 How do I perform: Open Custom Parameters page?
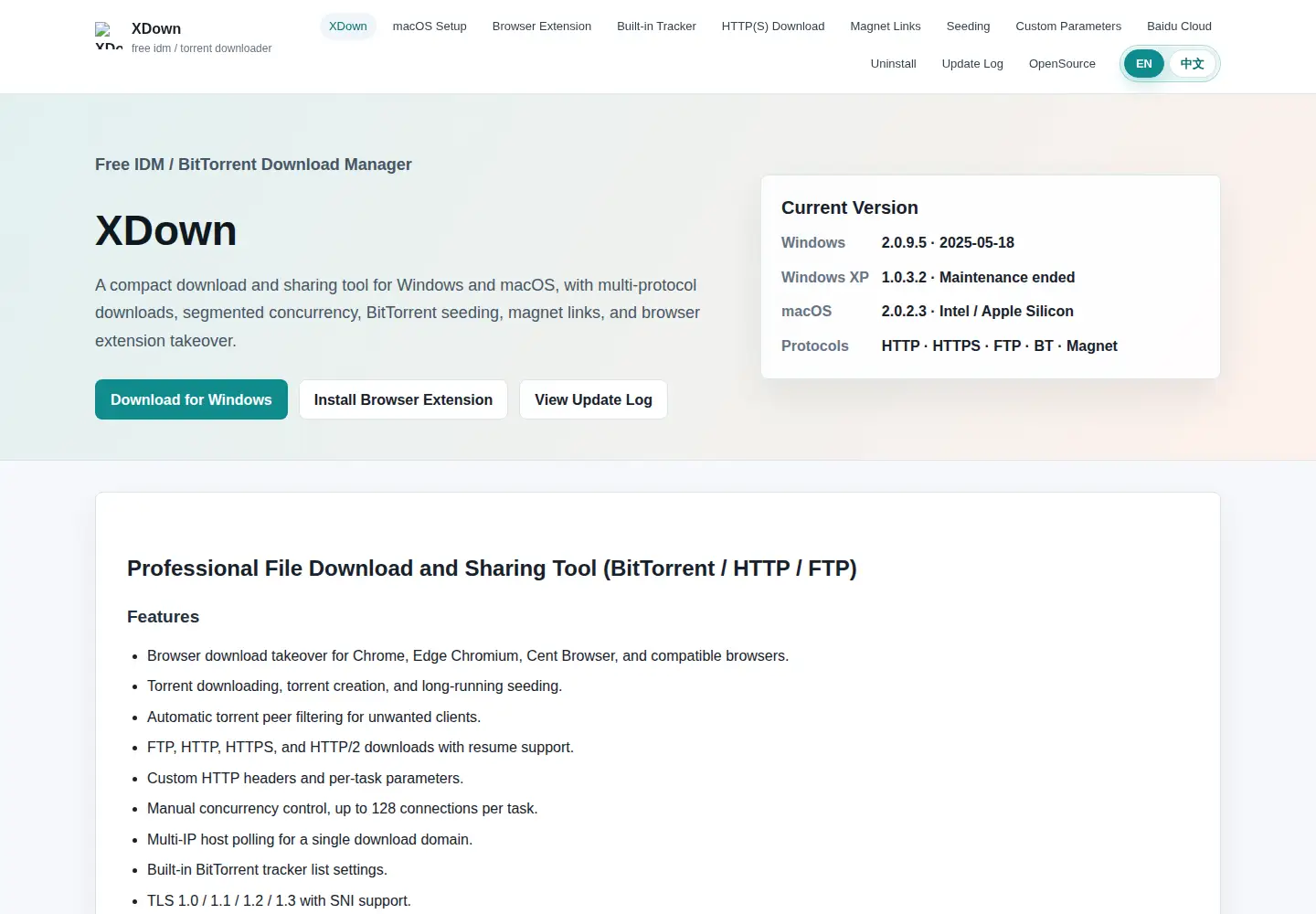coord(1068,27)
